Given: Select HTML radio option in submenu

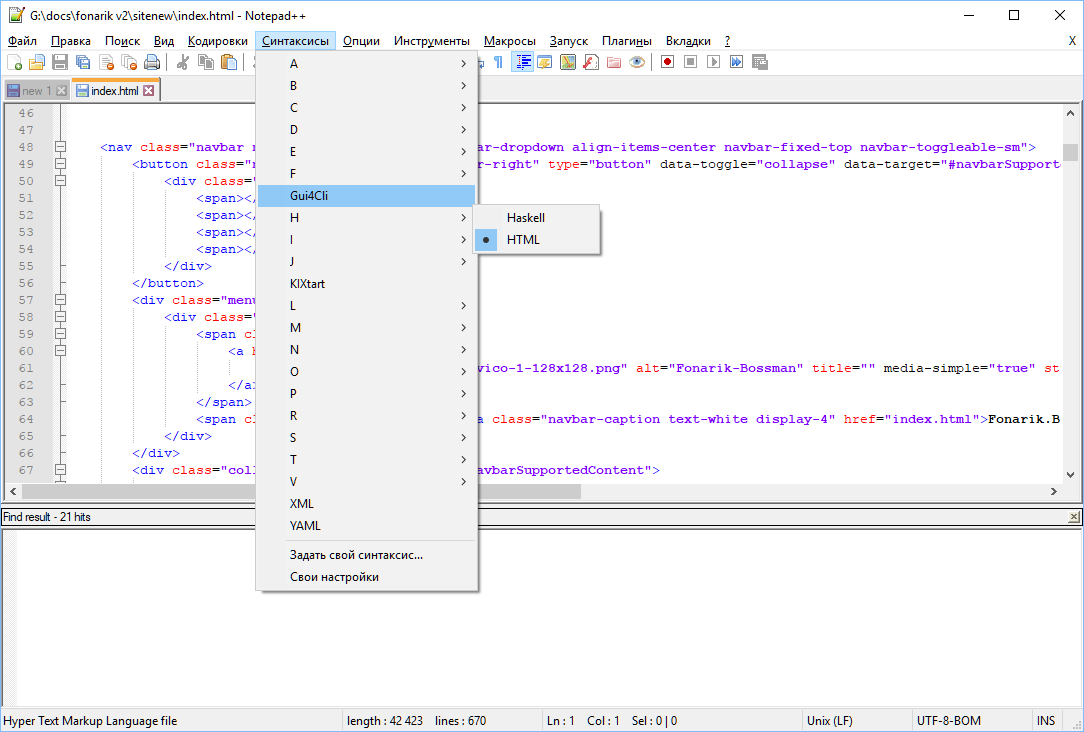Looking at the screenshot, I should pyautogui.click(x=523, y=240).
